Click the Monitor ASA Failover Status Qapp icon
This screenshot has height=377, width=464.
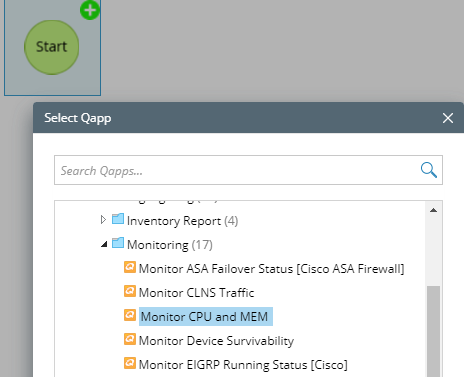point(130,267)
